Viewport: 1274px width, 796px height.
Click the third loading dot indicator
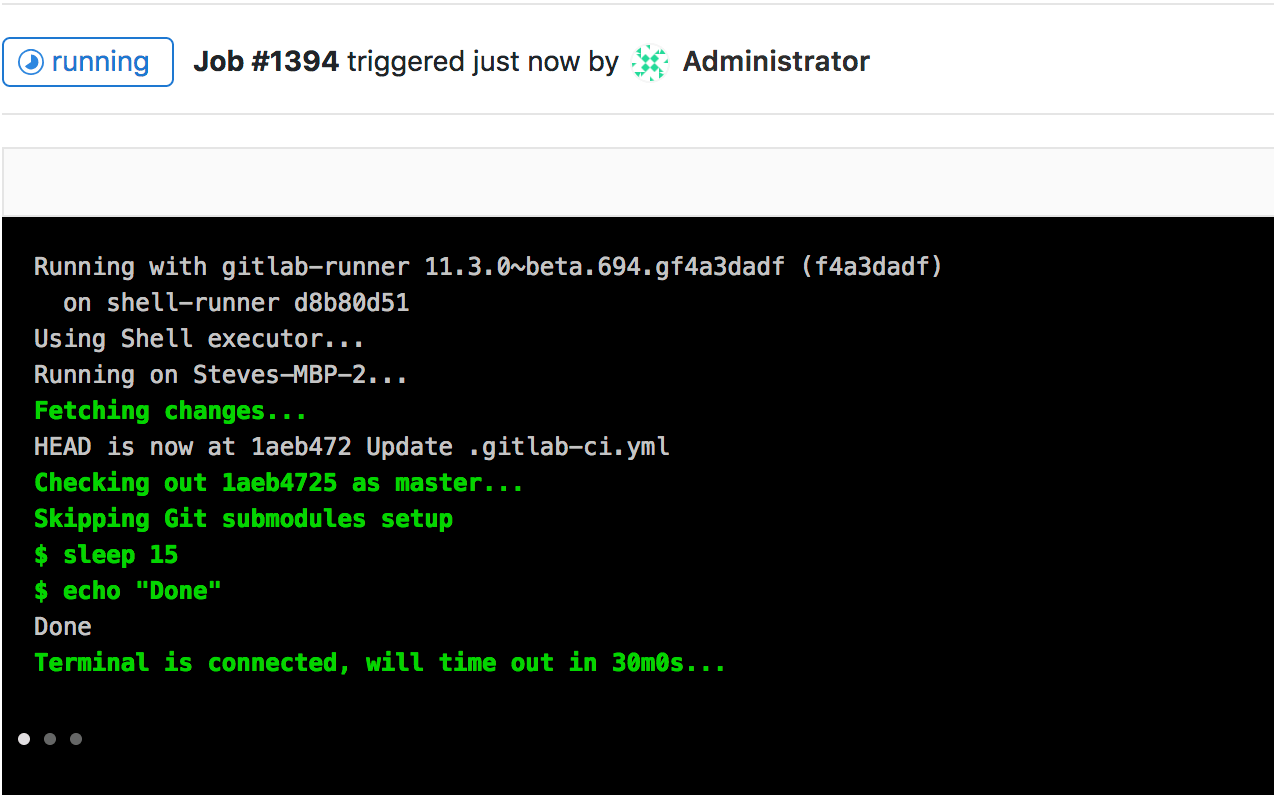75,738
